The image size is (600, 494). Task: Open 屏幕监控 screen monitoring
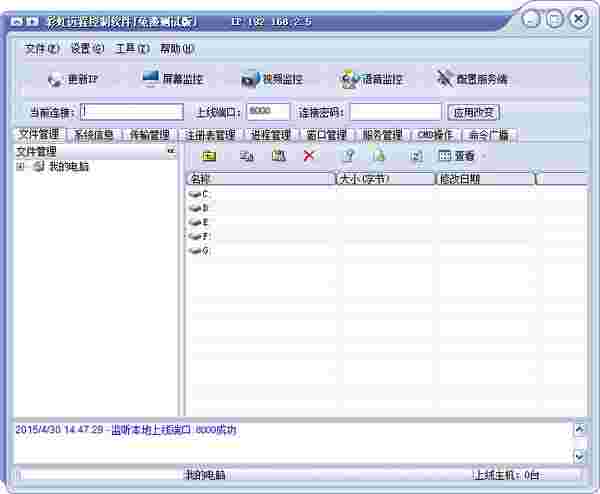pyautogui.click(x=172, y=79)
